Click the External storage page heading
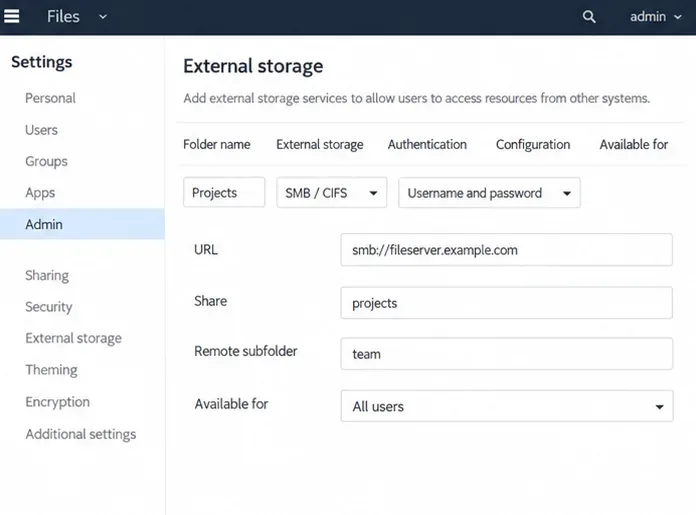This screenshot has width=696, height=515. pos(253,66)
